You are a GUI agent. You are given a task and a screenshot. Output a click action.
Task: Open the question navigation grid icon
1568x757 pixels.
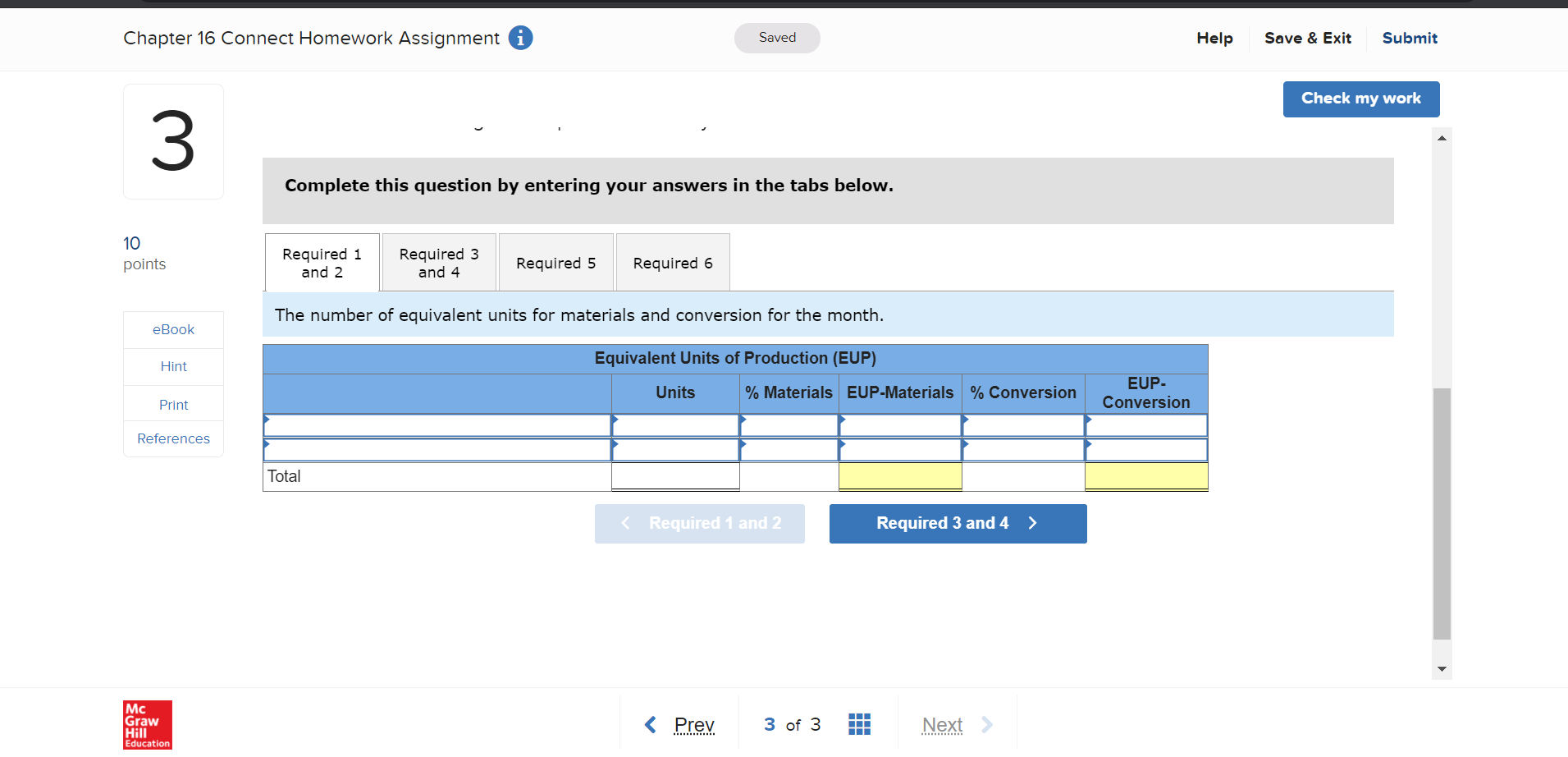(859, 724)
